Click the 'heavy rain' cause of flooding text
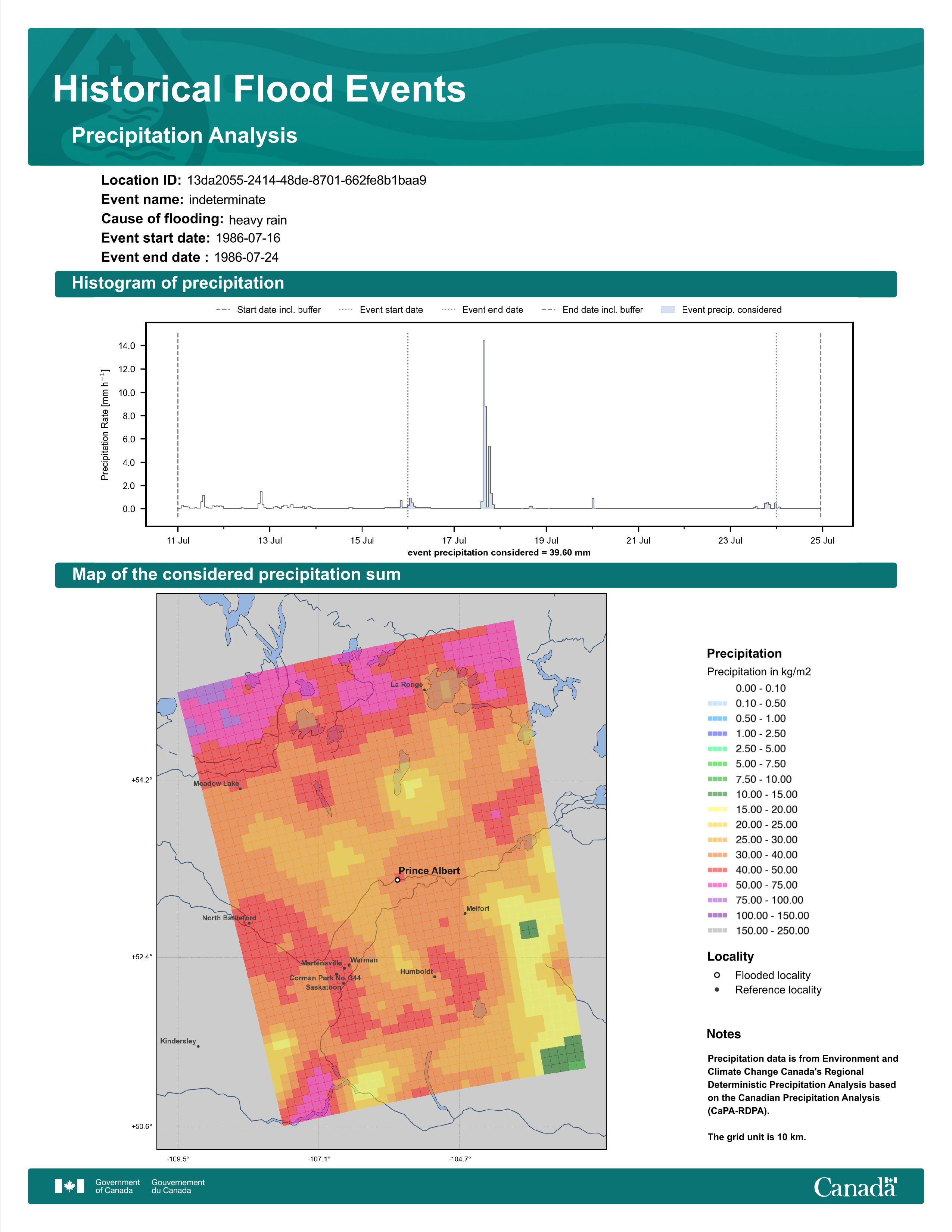The width and height of the screenshot is (952, 1232). coord(258,220)
